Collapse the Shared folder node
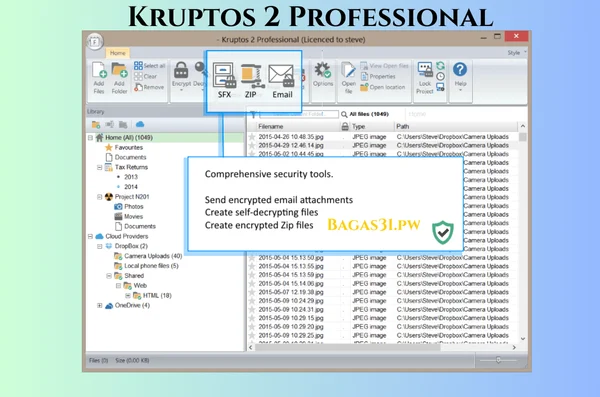 (x=109, y=276)
